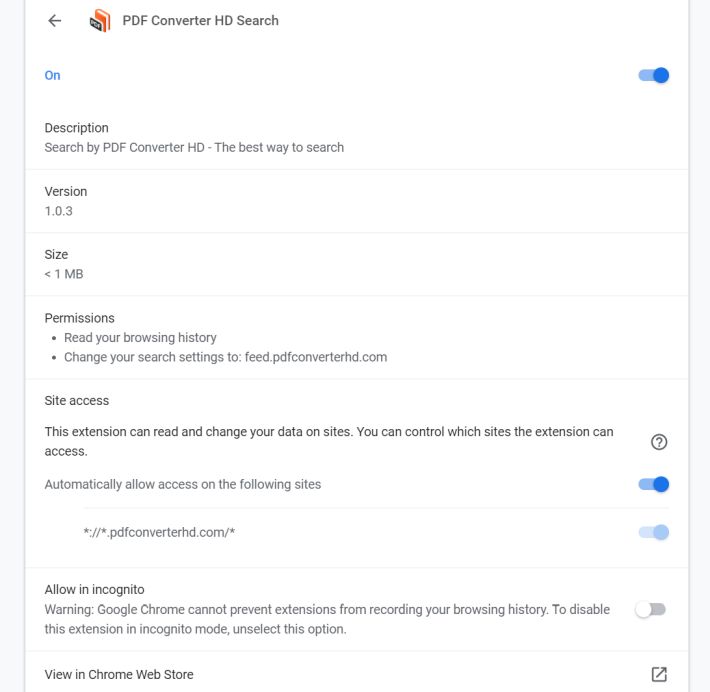Screen dimensions: 710x692
Task: Open the site access help icon
Action: click(658, 442)
